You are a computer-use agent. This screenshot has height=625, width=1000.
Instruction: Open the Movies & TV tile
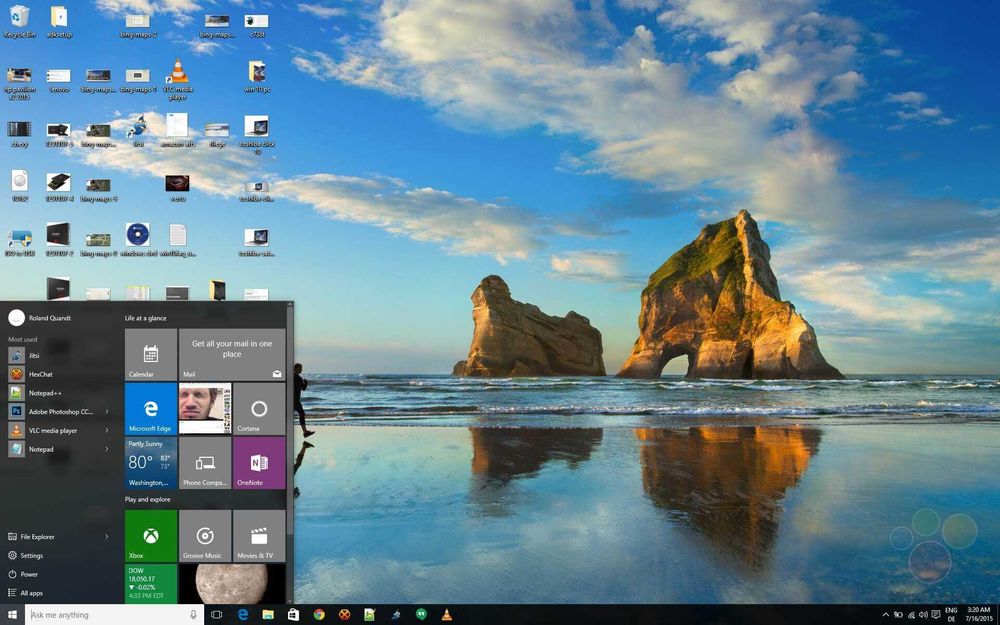coord(259,536)
